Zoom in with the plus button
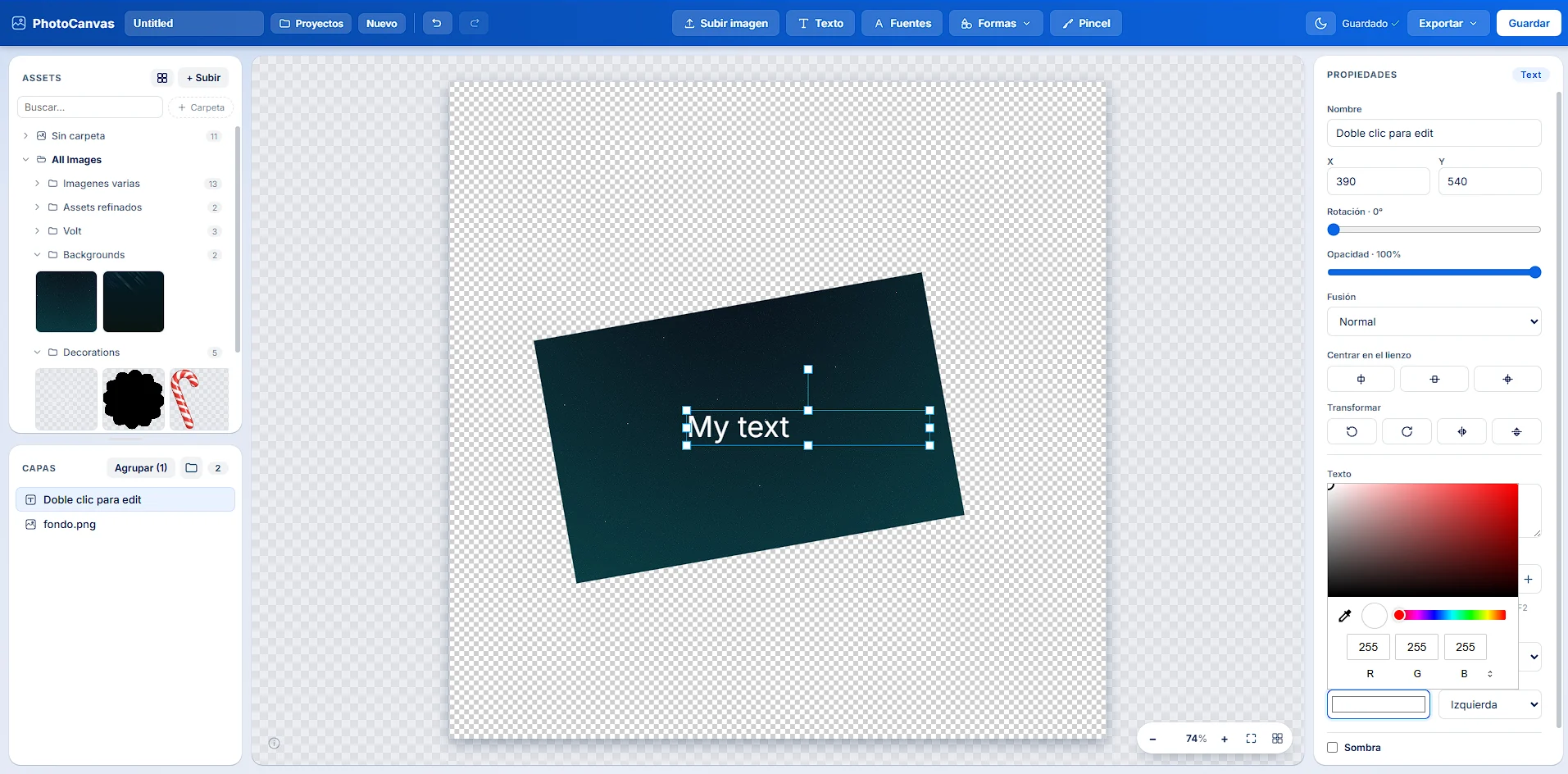1568x774 pixels. tap(1225, 739)
